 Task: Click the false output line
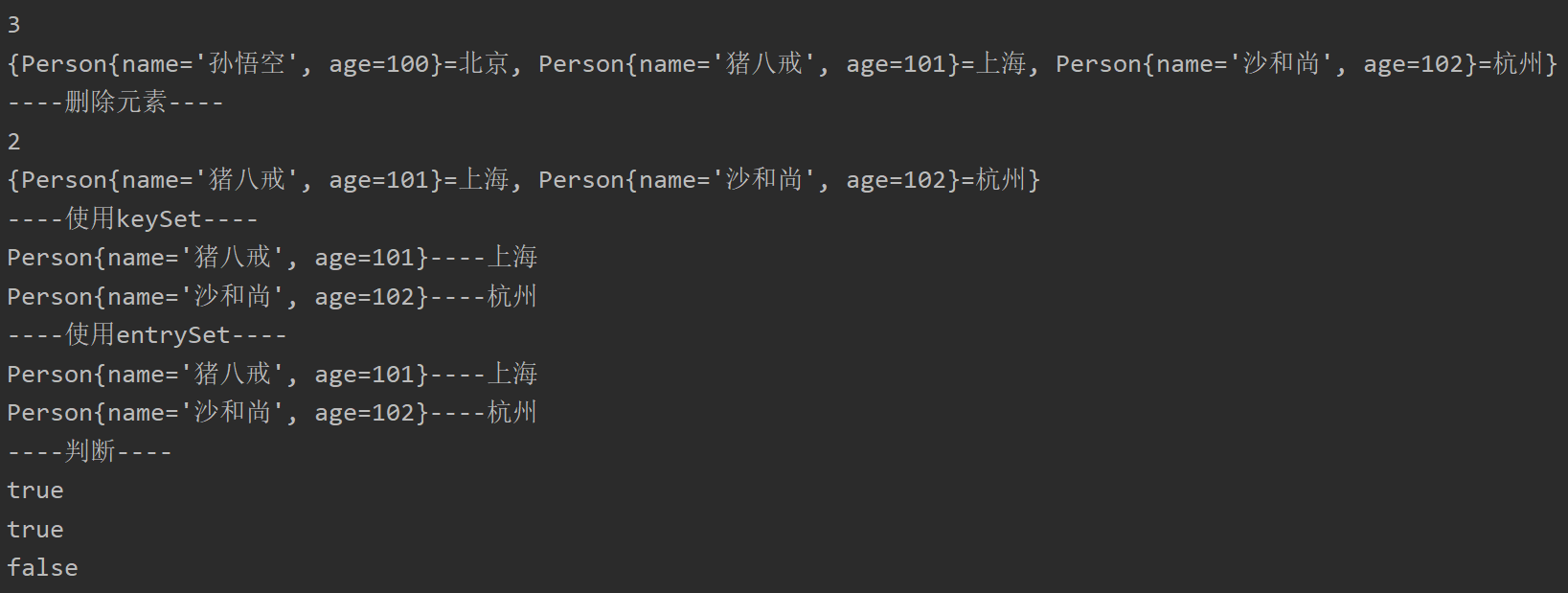[x=42, y=568]
